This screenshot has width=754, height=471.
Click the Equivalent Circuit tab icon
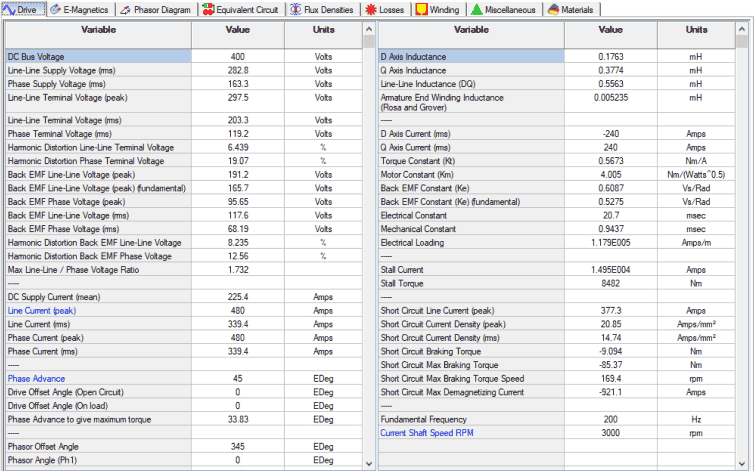(x=208, y=9)
